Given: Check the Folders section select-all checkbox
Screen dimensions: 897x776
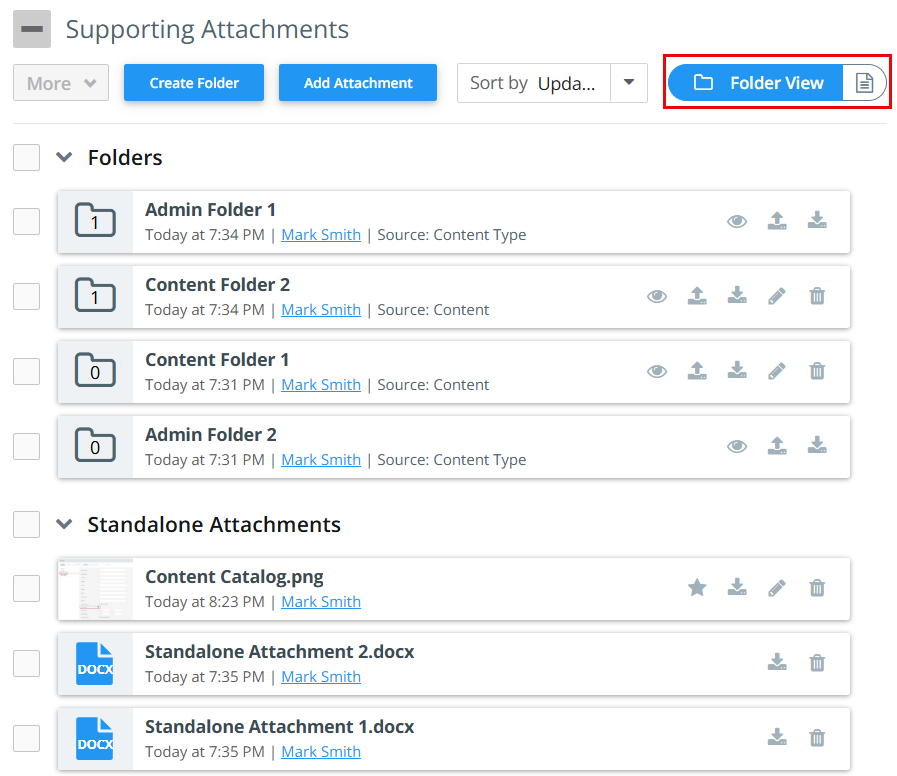Looking at the screenshot, I should (27, 158).
